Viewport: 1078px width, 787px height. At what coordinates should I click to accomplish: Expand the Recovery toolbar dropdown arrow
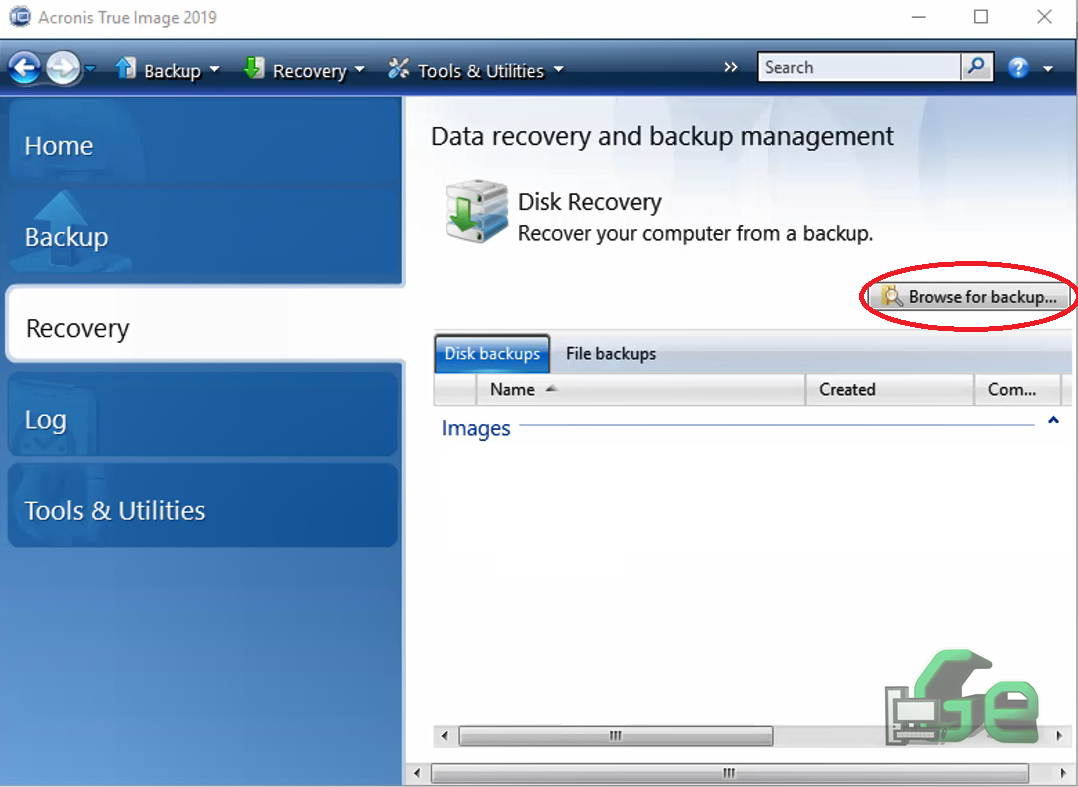click(x=359, y=69)
